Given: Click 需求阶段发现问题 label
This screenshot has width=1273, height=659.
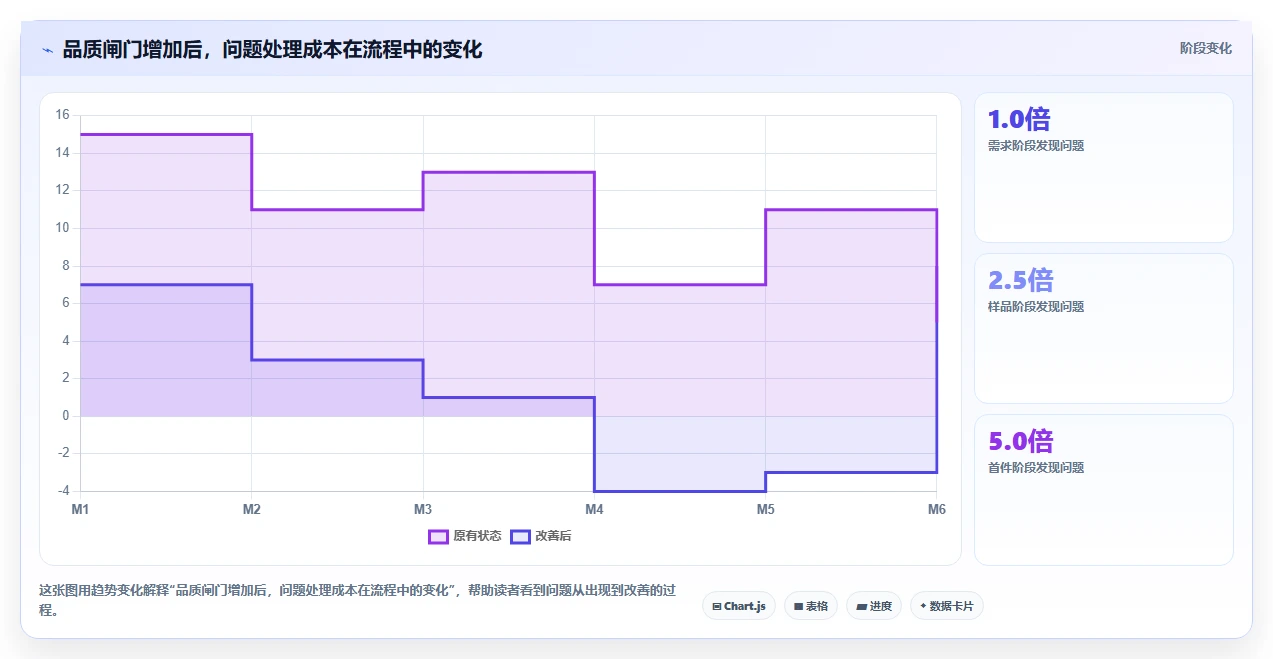Looking at the screenshot, I should (x=1036, y=146).
